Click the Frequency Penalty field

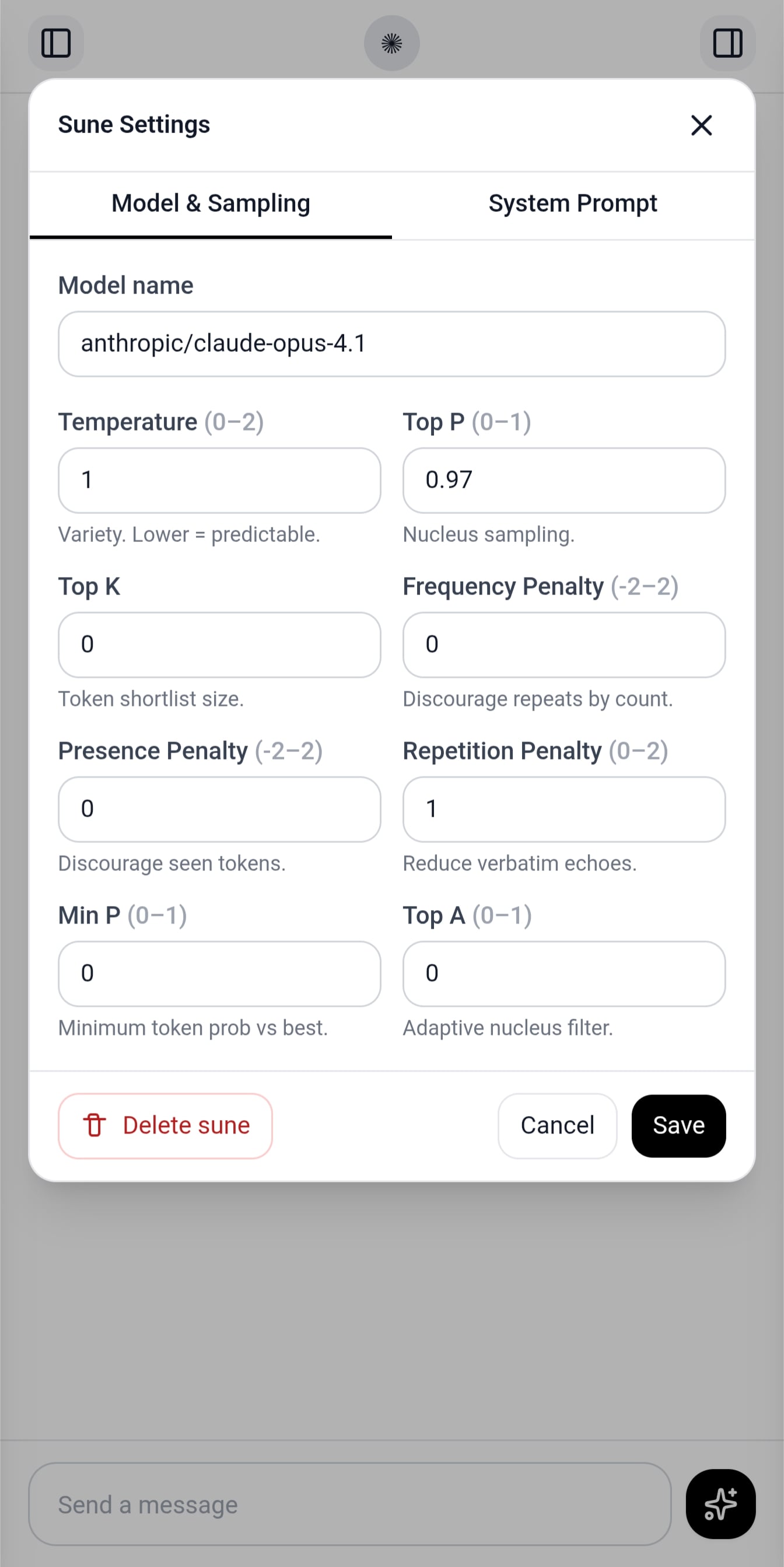pos(564,644)
